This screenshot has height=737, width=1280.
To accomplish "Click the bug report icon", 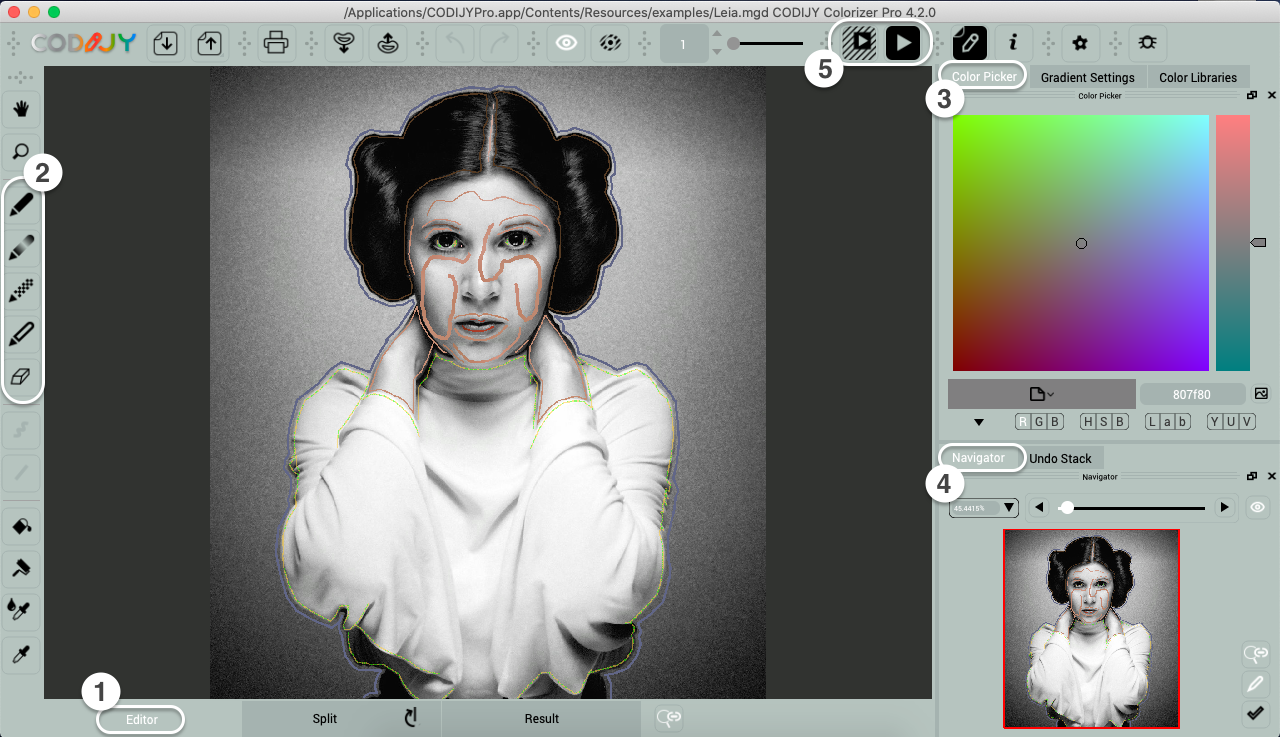I will point(1146,43).
